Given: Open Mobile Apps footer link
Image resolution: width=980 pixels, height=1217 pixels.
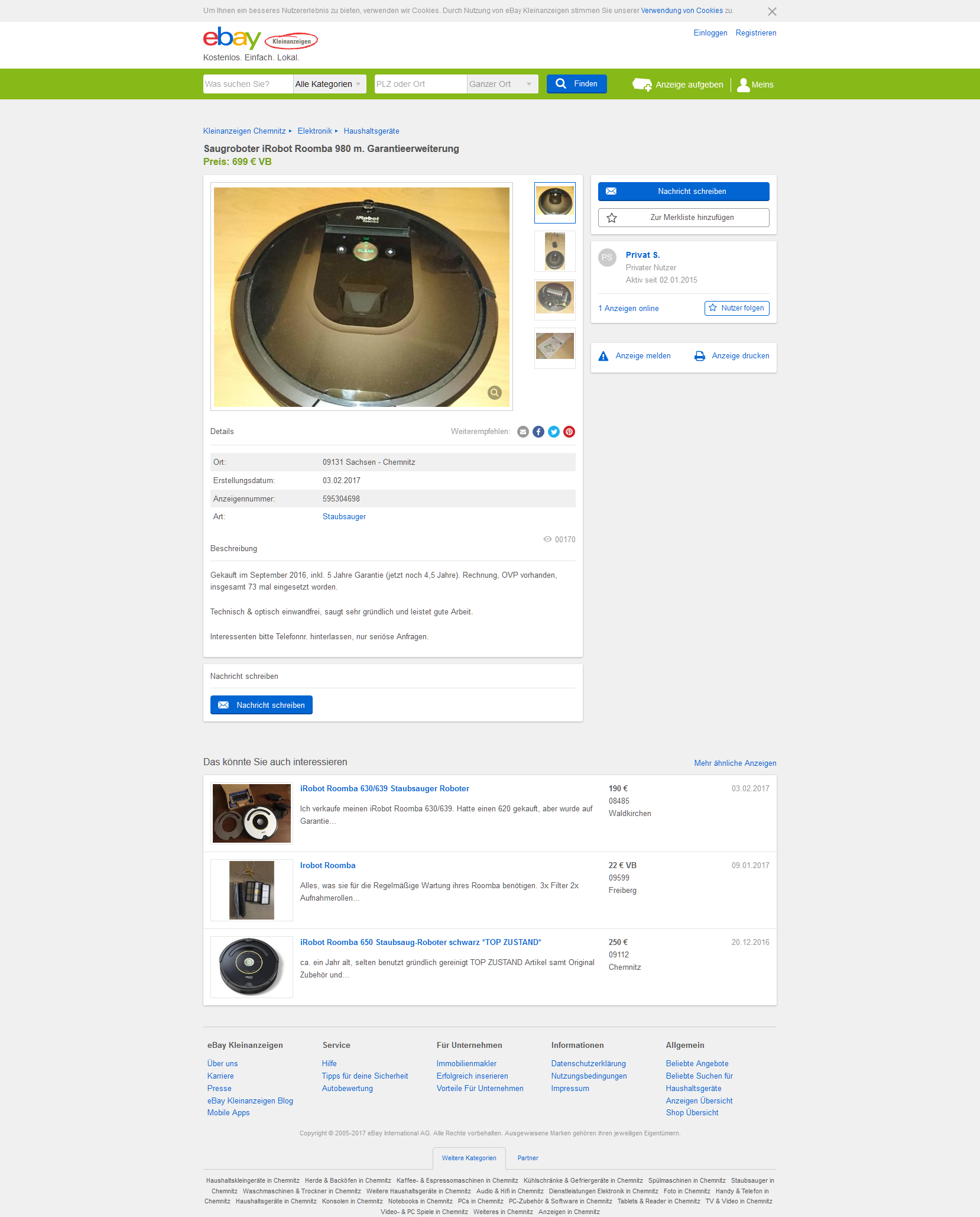Looking at the screenshot, I should pos(228,1113).
